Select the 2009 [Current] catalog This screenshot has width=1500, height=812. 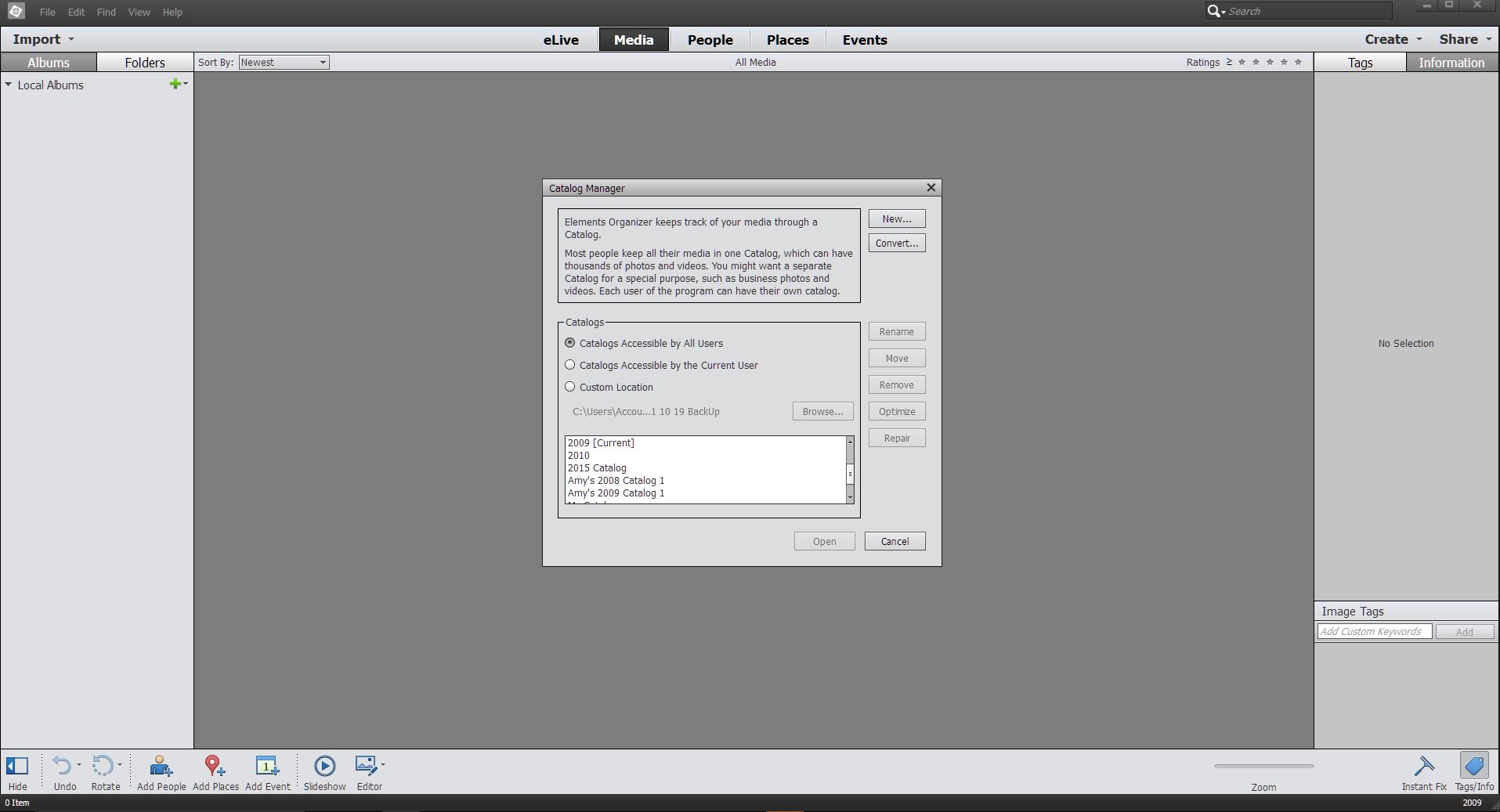click(x=705, y=442)
